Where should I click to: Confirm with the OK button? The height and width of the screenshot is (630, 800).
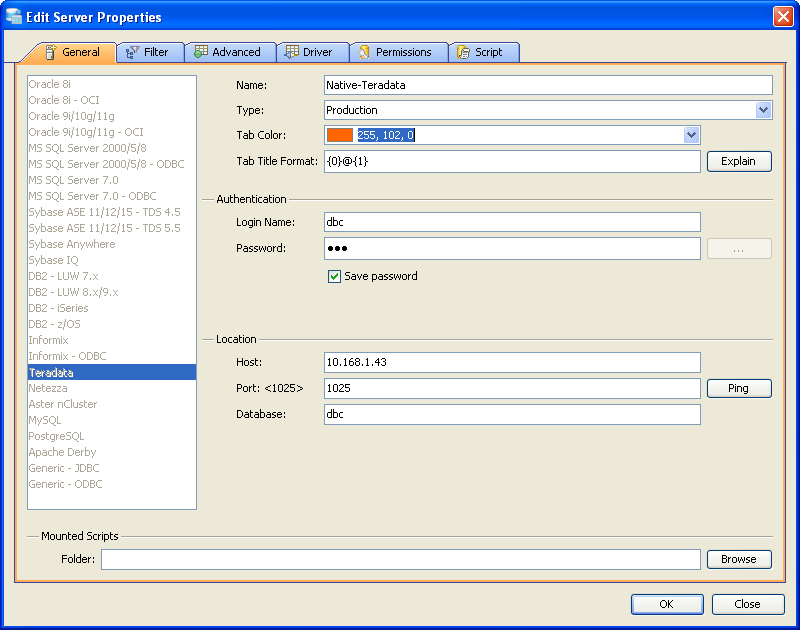(667, 604)
